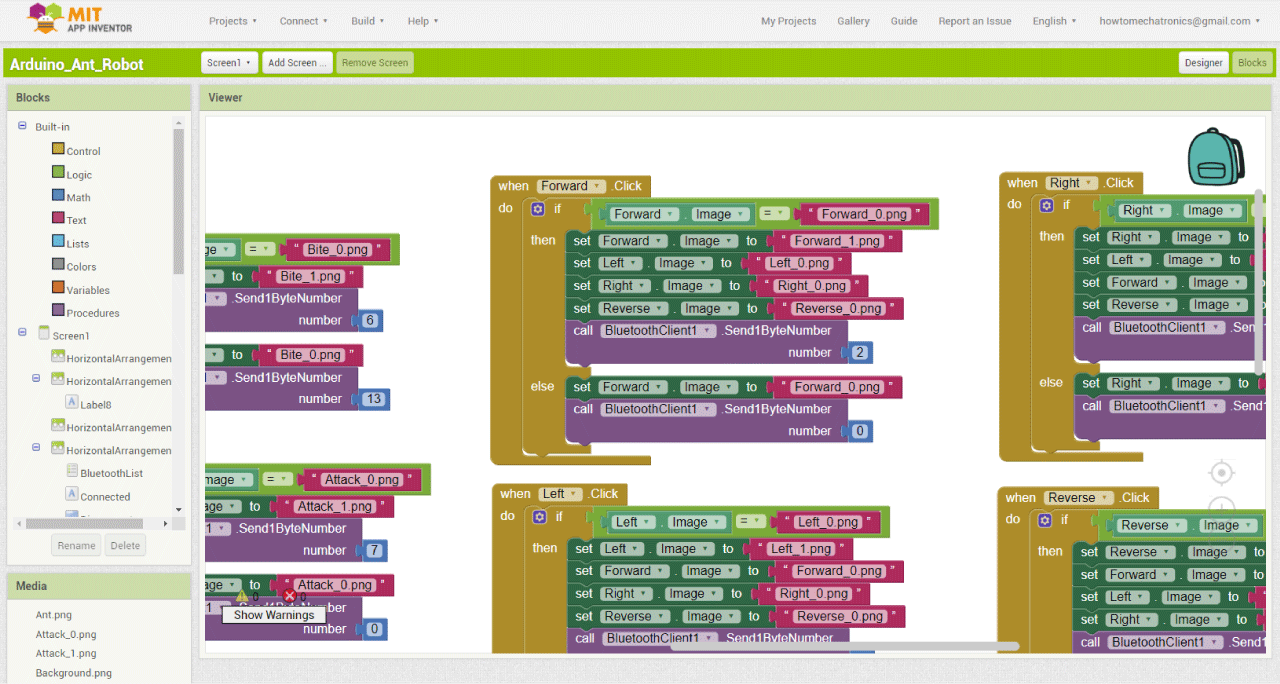Click the MIT App Inventor logo

tap(78, 19)
